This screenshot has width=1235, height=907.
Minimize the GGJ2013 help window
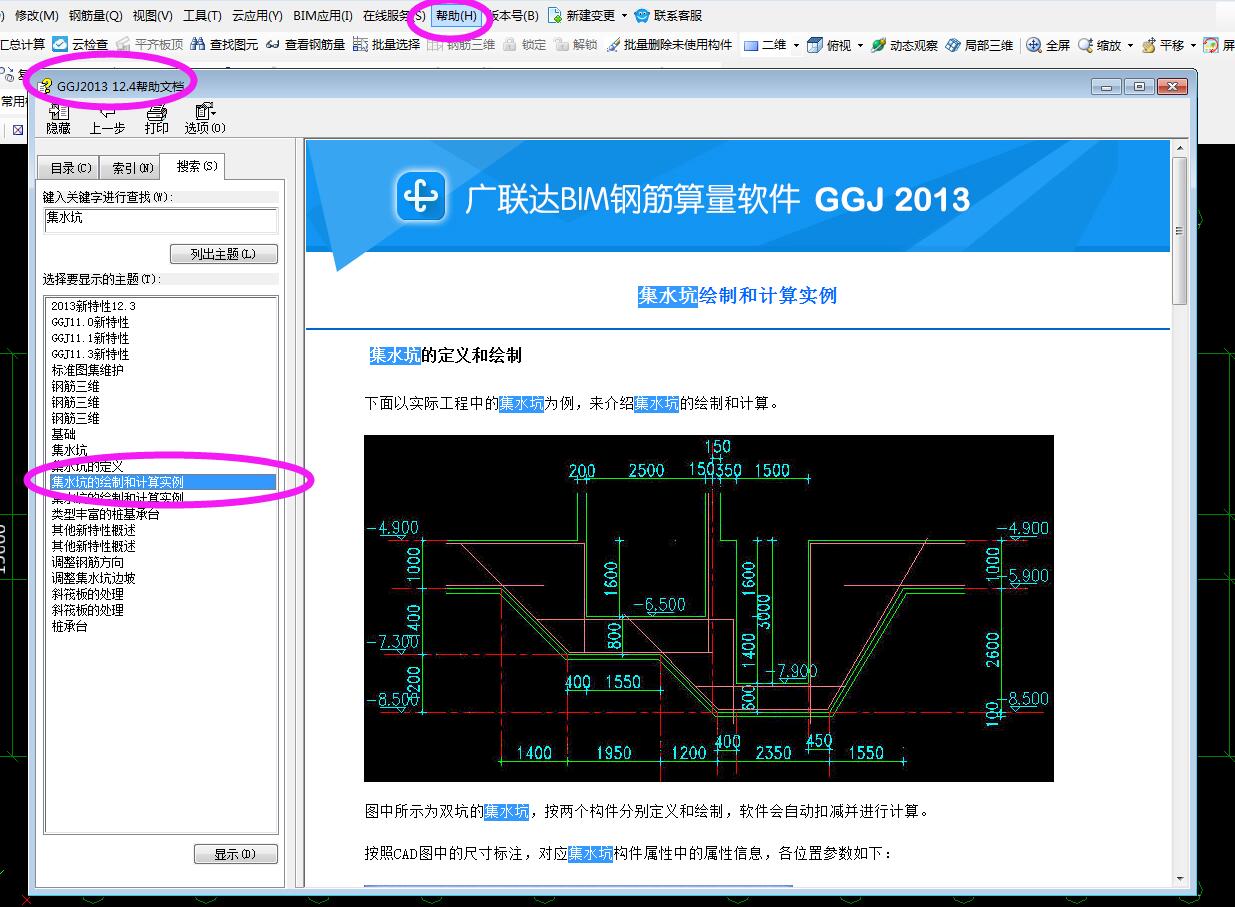point(1108,87)
